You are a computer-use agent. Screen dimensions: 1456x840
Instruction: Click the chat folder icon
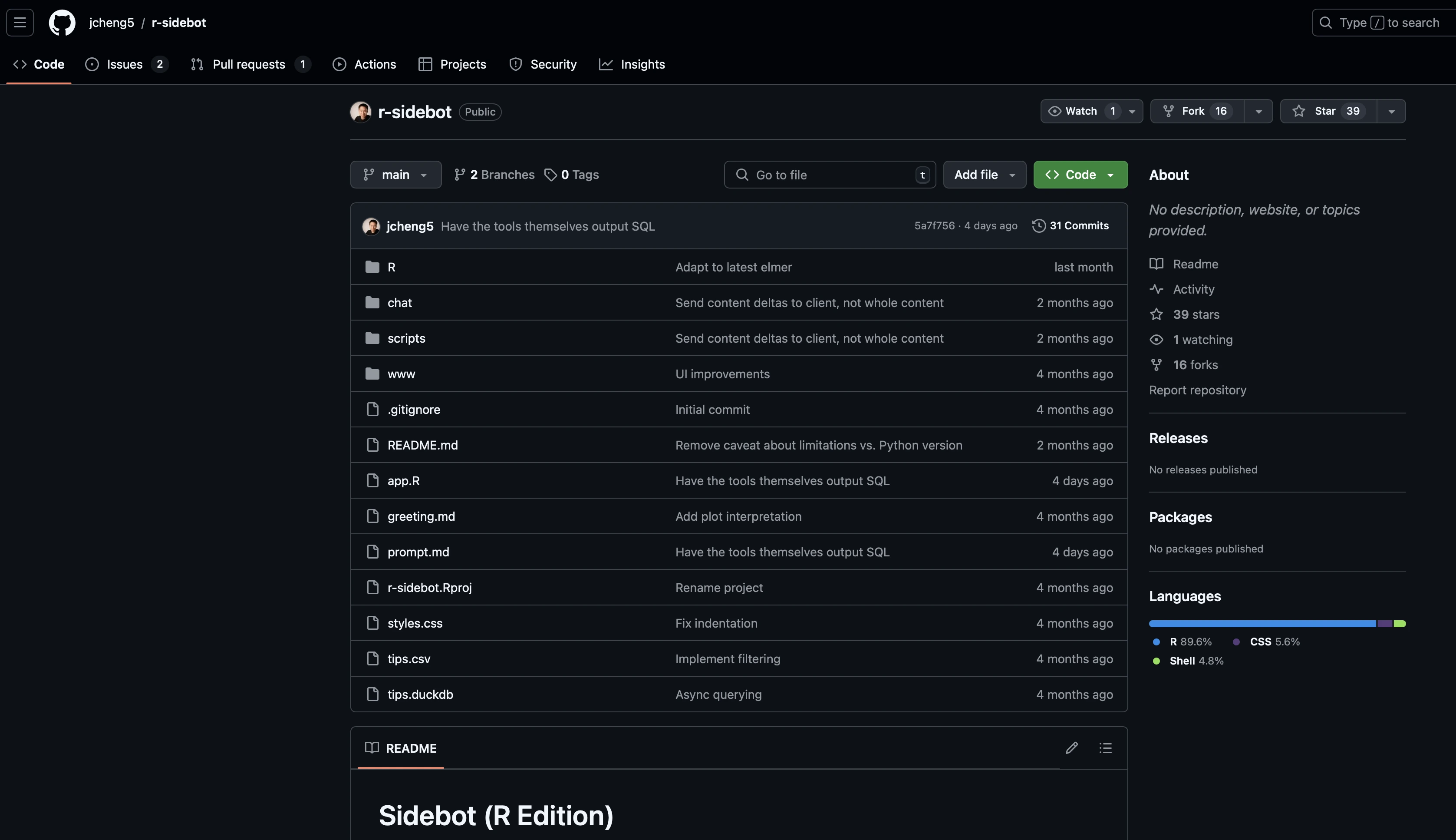(x=372, y=302)
